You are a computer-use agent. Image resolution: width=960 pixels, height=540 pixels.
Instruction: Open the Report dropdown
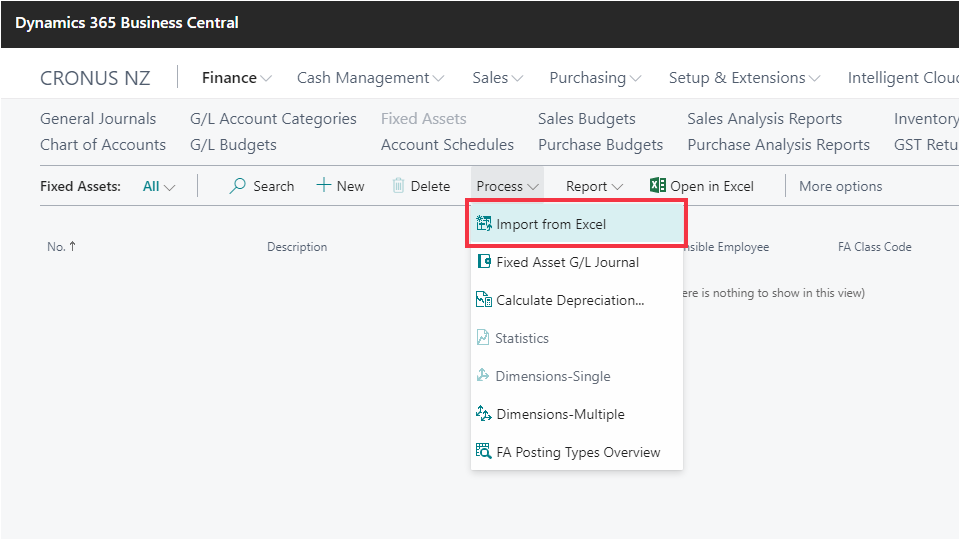(594, 186)
